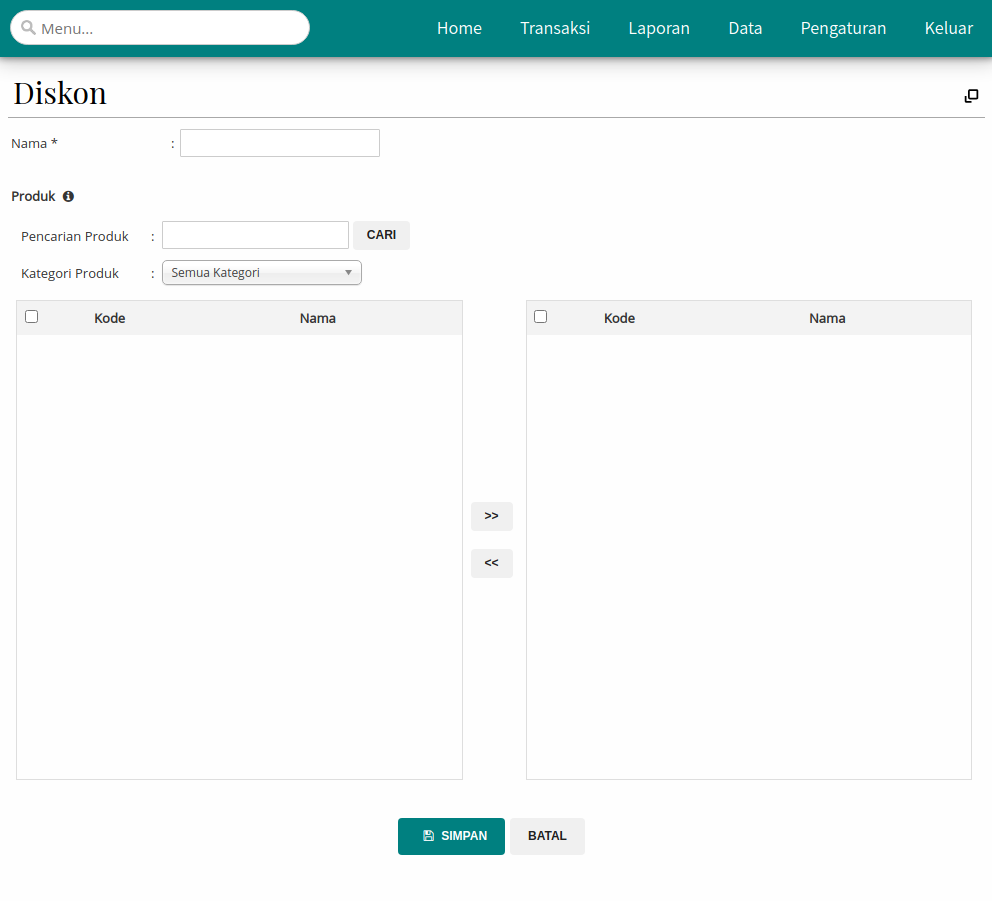The height and width of the screenshot is (901, 992).
Task: Focus the Pencarian Produk text field
Action: 255,235
